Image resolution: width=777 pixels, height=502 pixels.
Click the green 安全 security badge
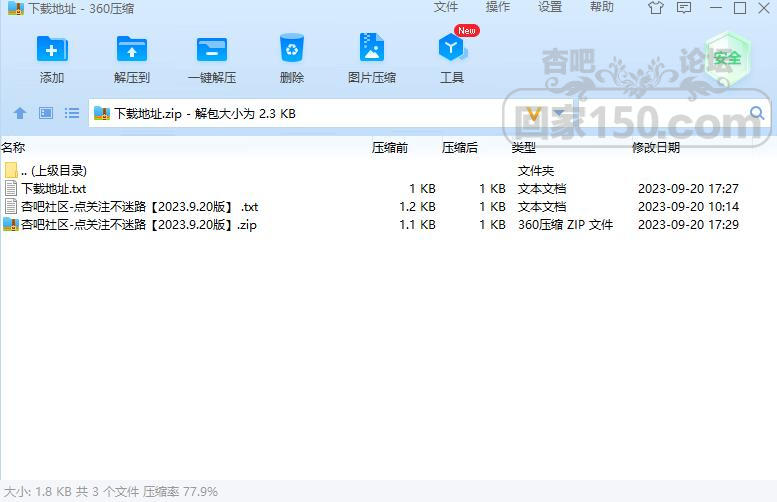[x=728, y=57]
